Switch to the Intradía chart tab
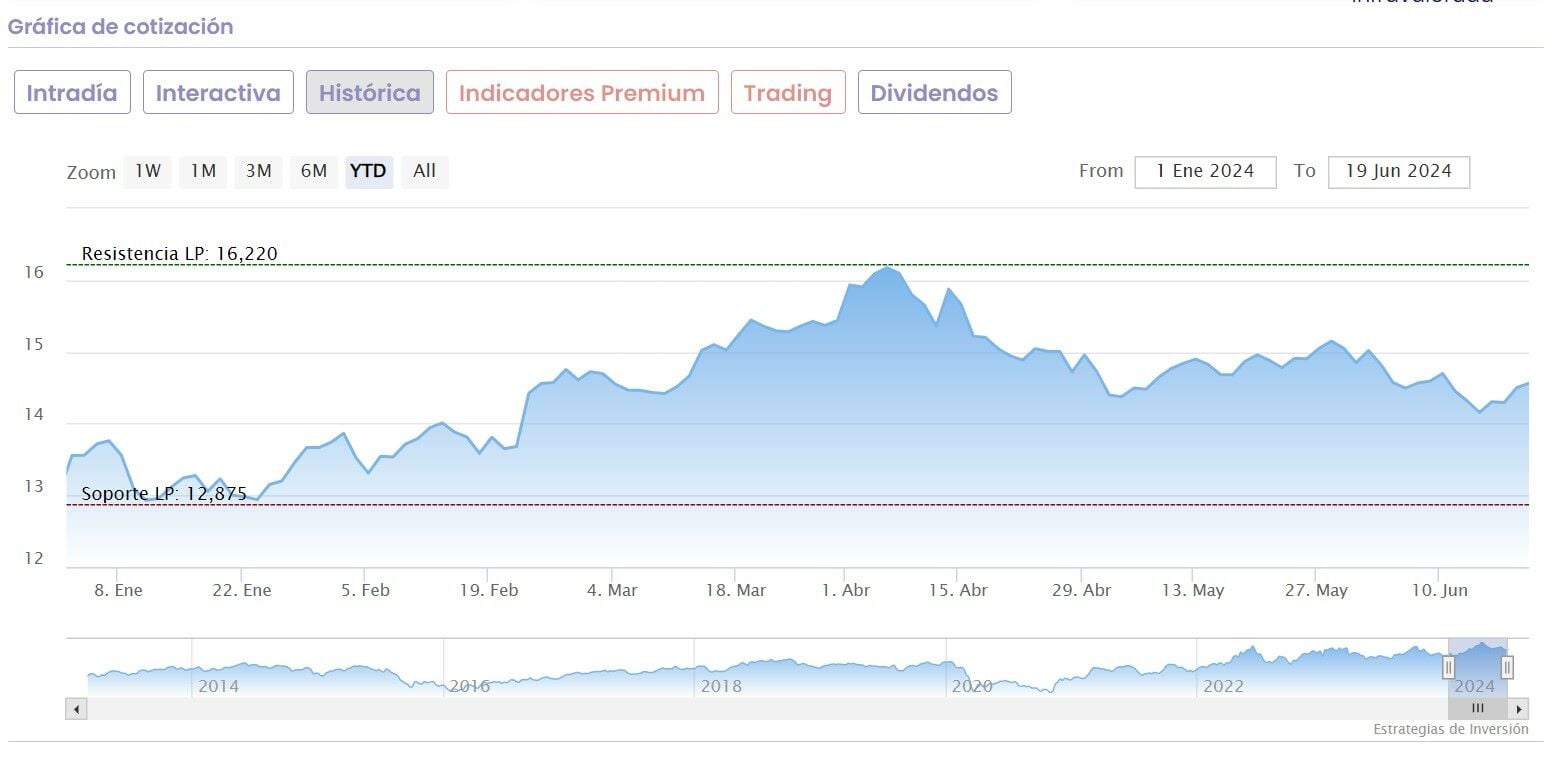This screenshot has height=757, width=1556. click(x=72, y=93)
